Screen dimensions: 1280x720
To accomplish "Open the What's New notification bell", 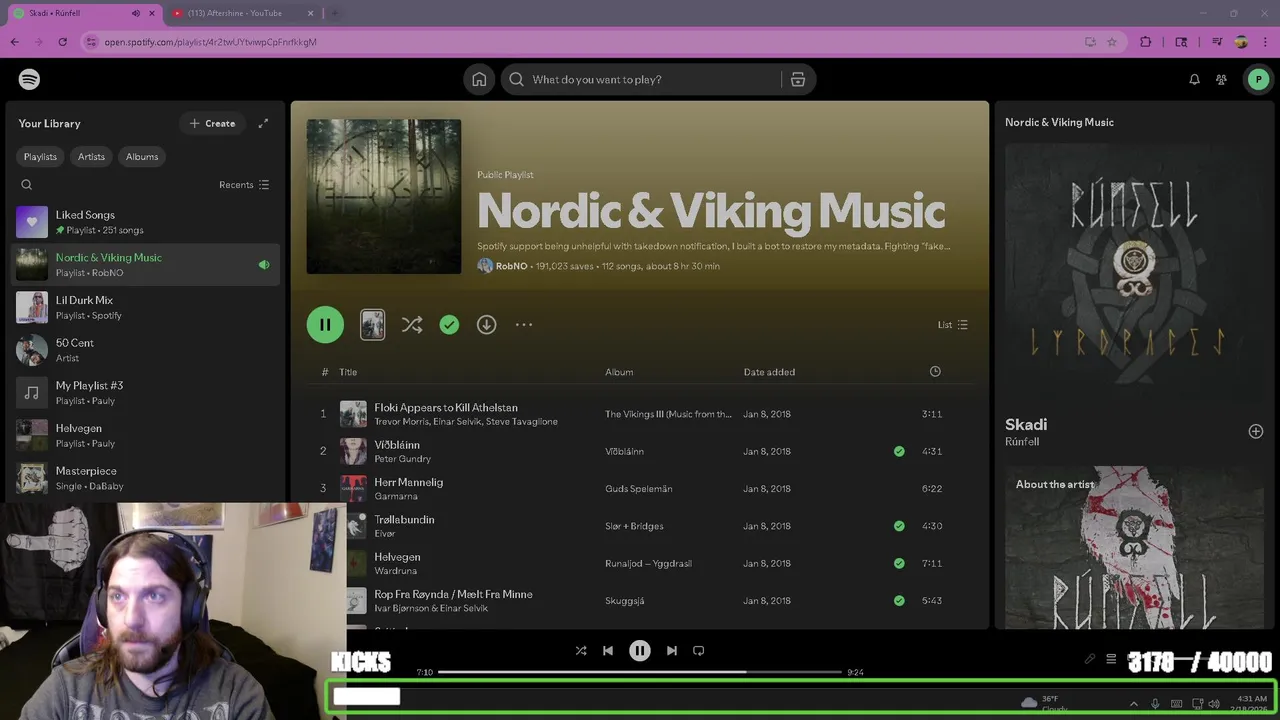I will [1194, 79].
